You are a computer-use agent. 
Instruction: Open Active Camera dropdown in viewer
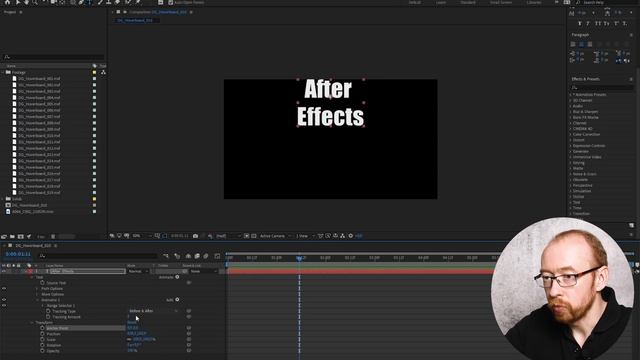pos(276,236)
